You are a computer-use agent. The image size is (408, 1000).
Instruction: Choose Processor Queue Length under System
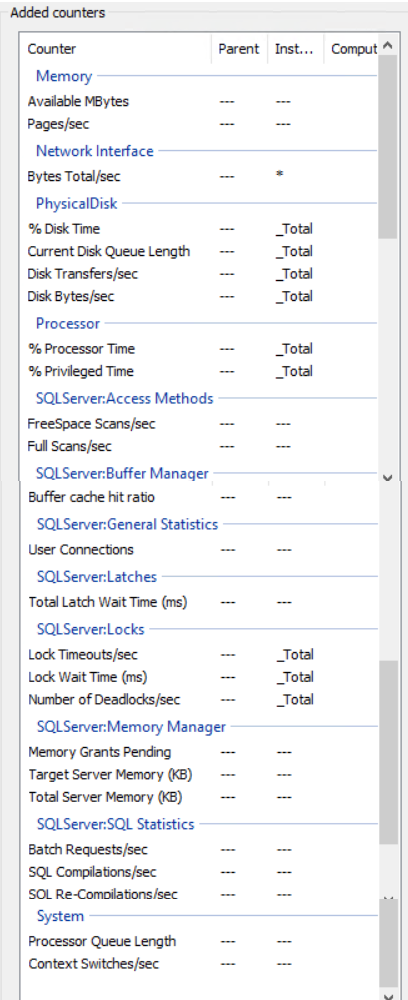pos(201,941)
